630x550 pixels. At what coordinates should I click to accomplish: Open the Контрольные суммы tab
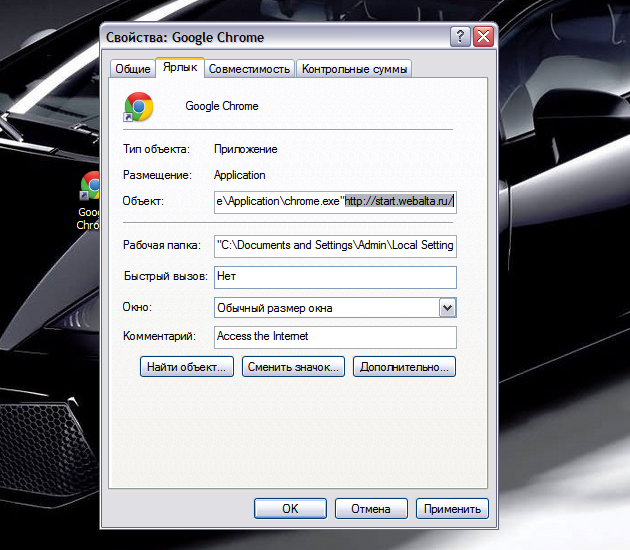click(354, 69)
